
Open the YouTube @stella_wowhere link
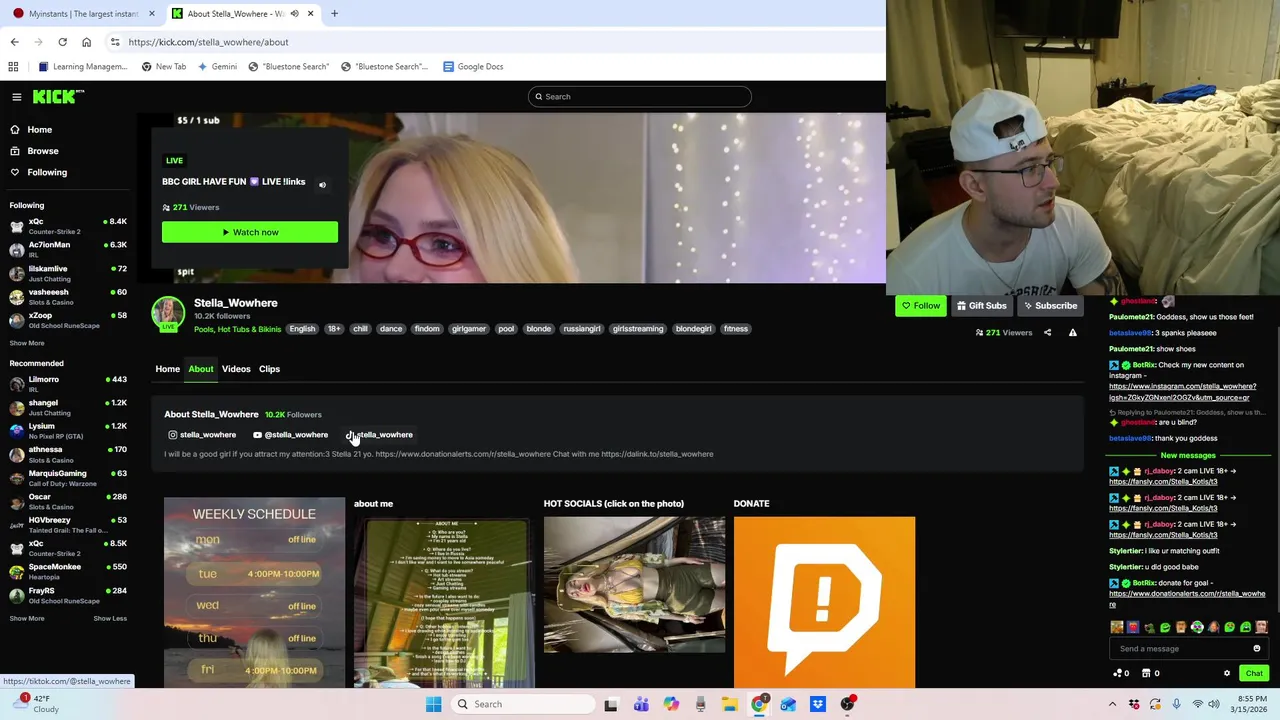(x=291, y=435)
